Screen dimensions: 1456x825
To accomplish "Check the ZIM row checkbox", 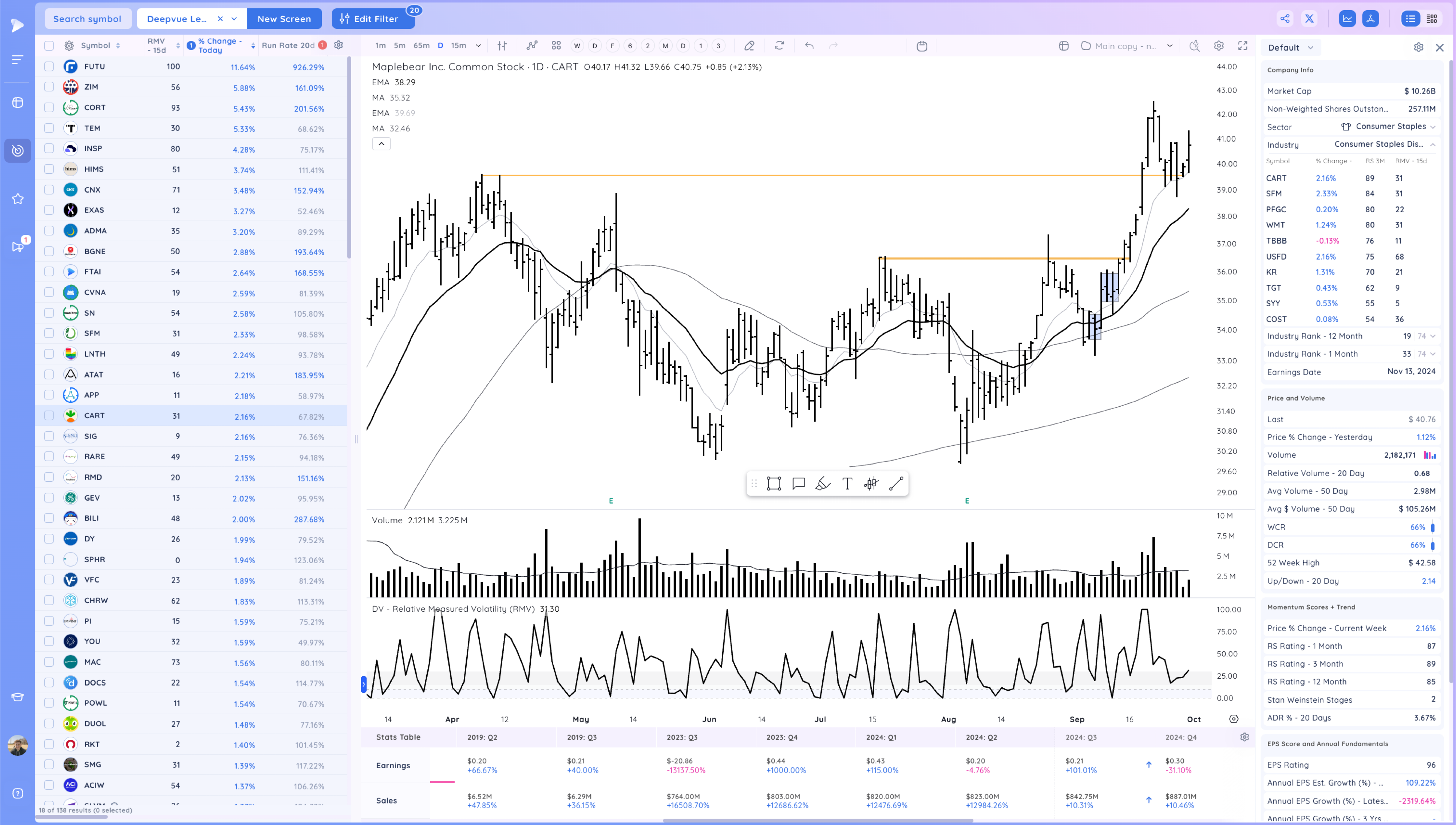I will coord(49,87).
